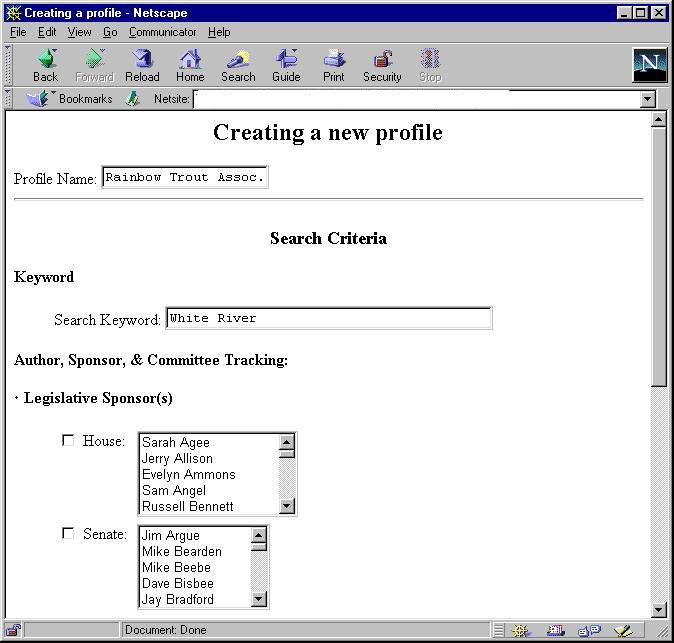Open Composer from status bar icon

tap(624, 631)
